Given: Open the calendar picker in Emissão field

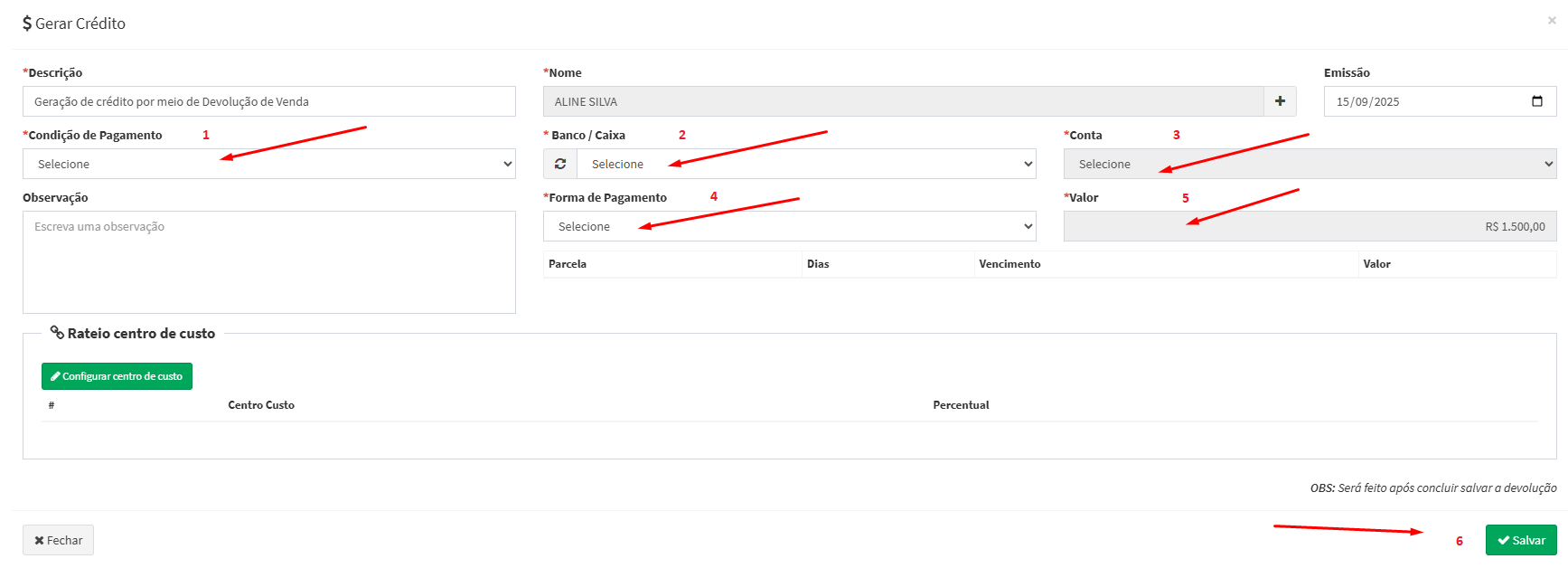Looking at the screenshot, I should point(1536,101).
